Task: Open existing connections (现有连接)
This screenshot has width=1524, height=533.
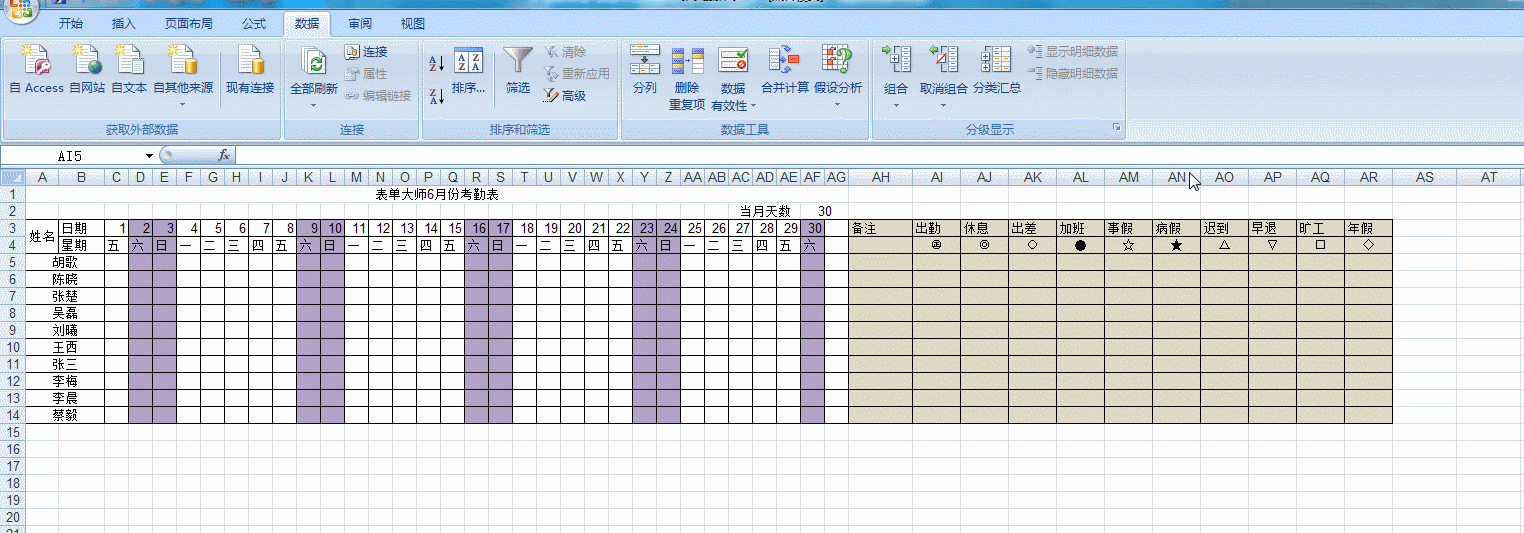Action: click(250, 69)
